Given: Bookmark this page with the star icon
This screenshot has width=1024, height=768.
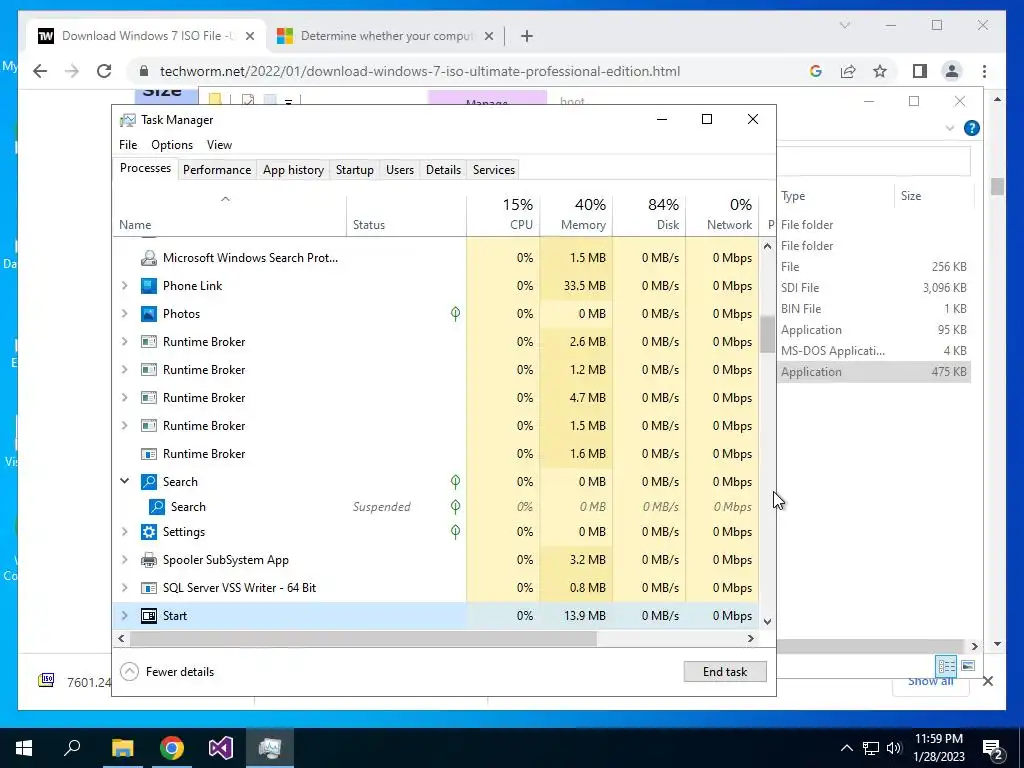Looking at the screenshot, I should (880, 71).
